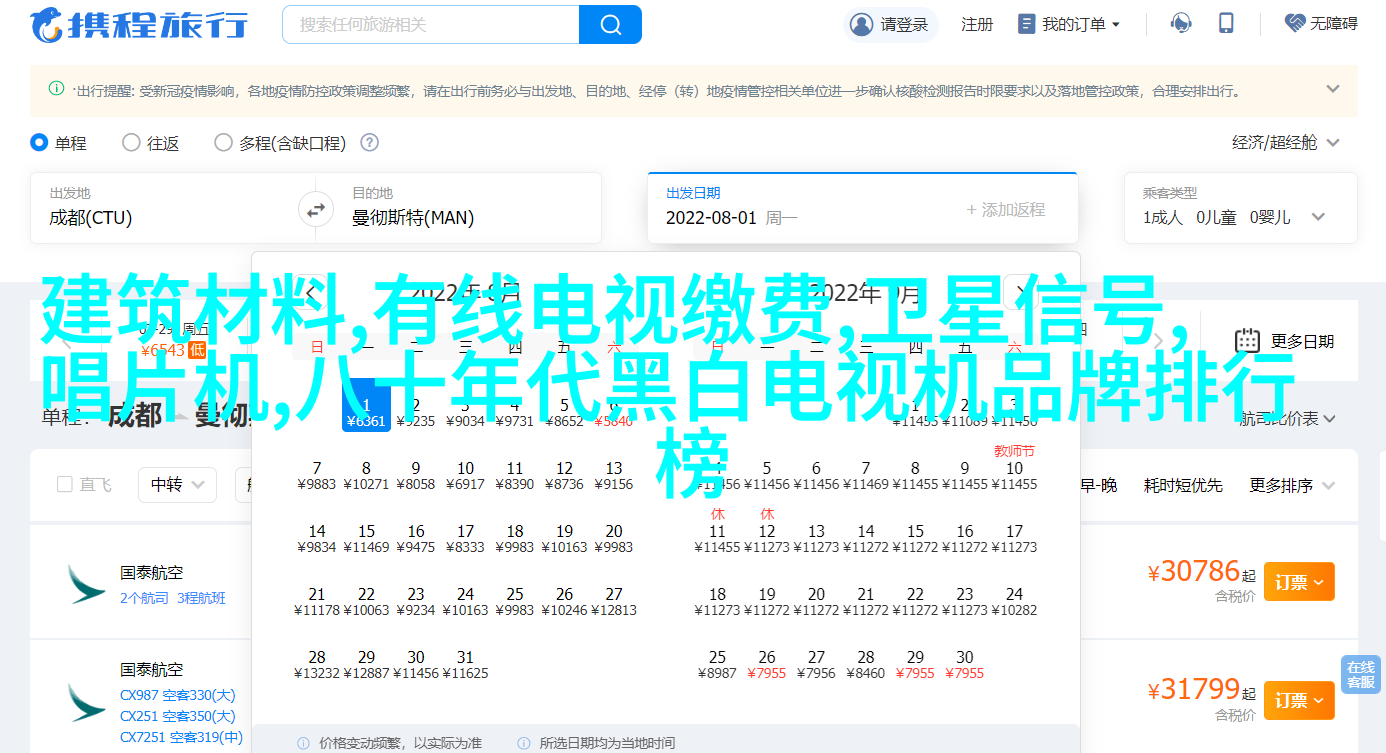The height and width of the screenshot is (753, 1386).
Task: Click the info icon in travel notice
Action: tap(56, 88)
